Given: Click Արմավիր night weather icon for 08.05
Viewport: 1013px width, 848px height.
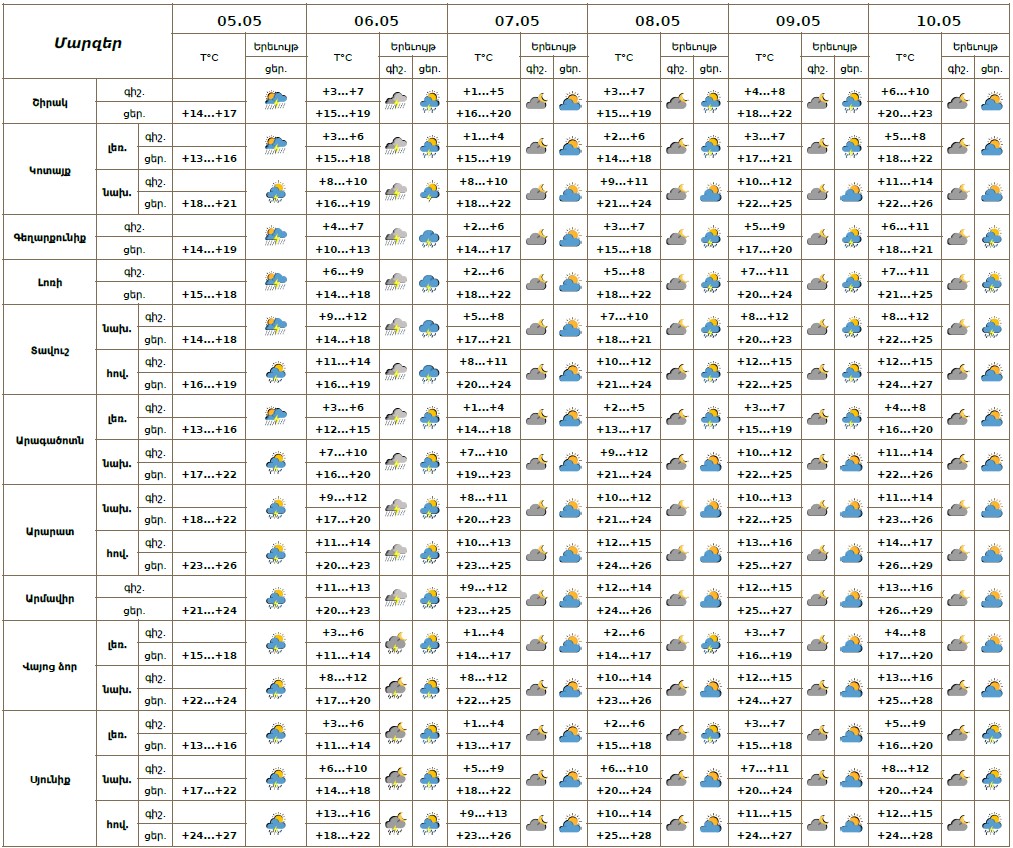Looking at the screenshot, I should (x=677, y=598).
